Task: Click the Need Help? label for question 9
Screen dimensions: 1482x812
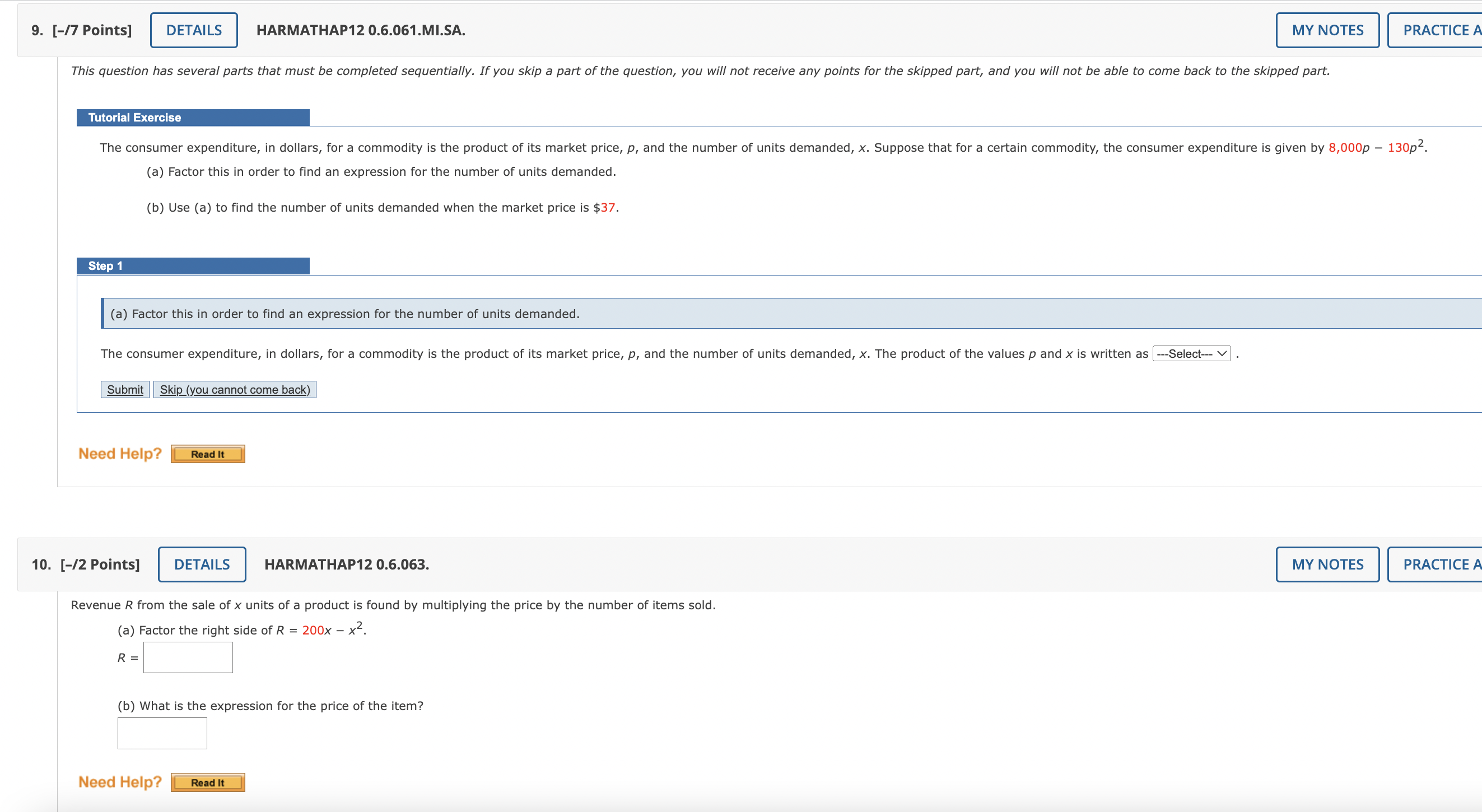Action: (120, 453)
